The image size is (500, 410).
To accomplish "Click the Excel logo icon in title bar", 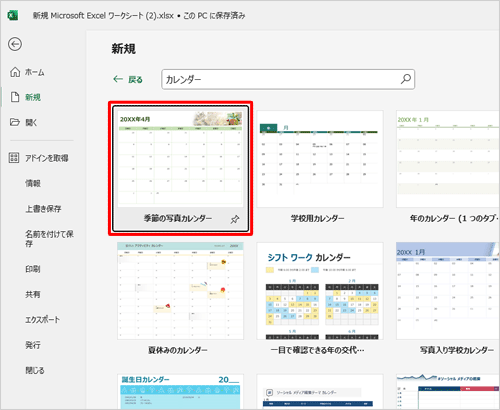I will tap(13, 15).
